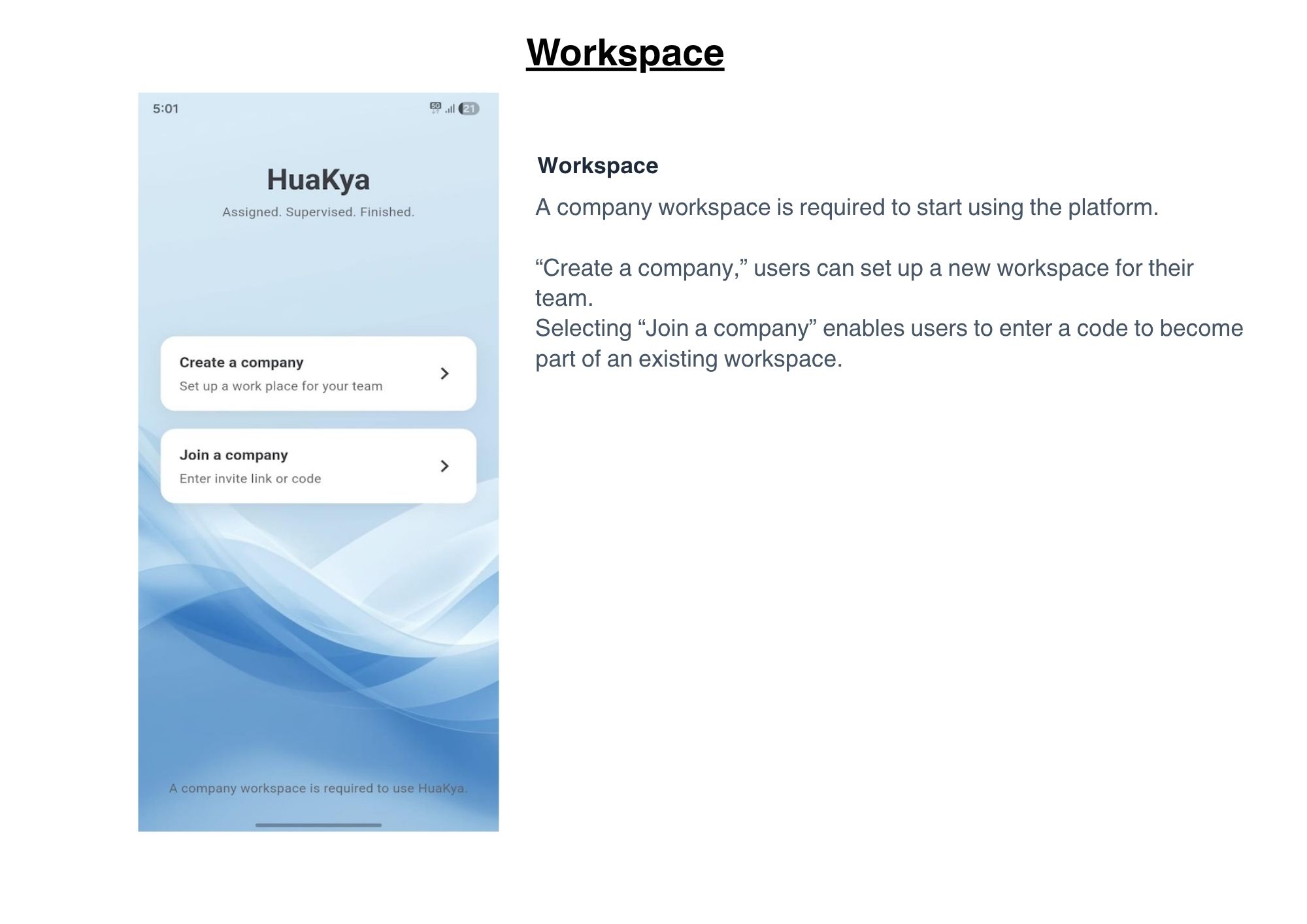Screen dimensions: 1307x924
Task: Click the workspace required footer notice
Action: click(318, 788)
